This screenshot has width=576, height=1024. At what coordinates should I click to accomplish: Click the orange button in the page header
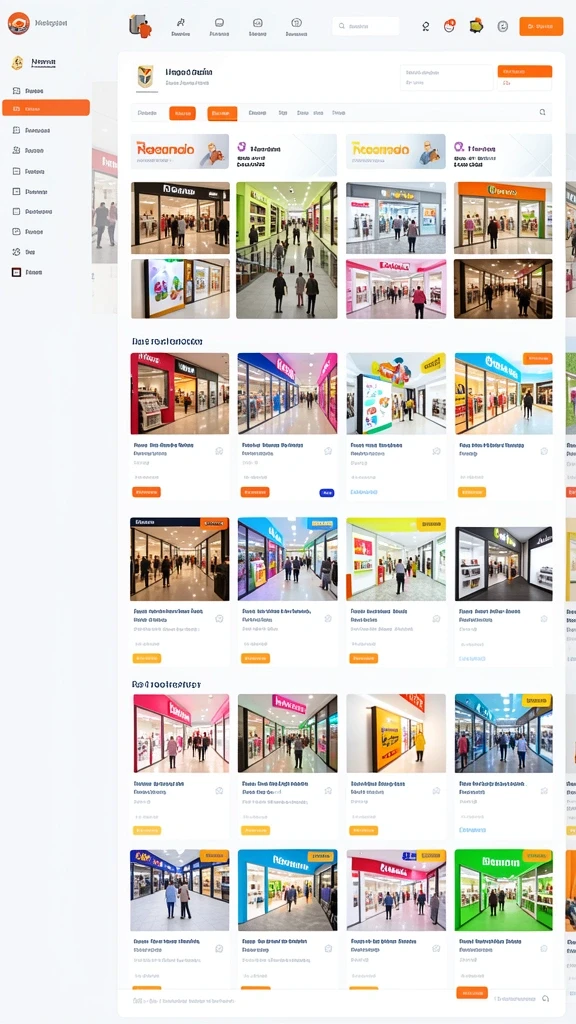[524, 71]
